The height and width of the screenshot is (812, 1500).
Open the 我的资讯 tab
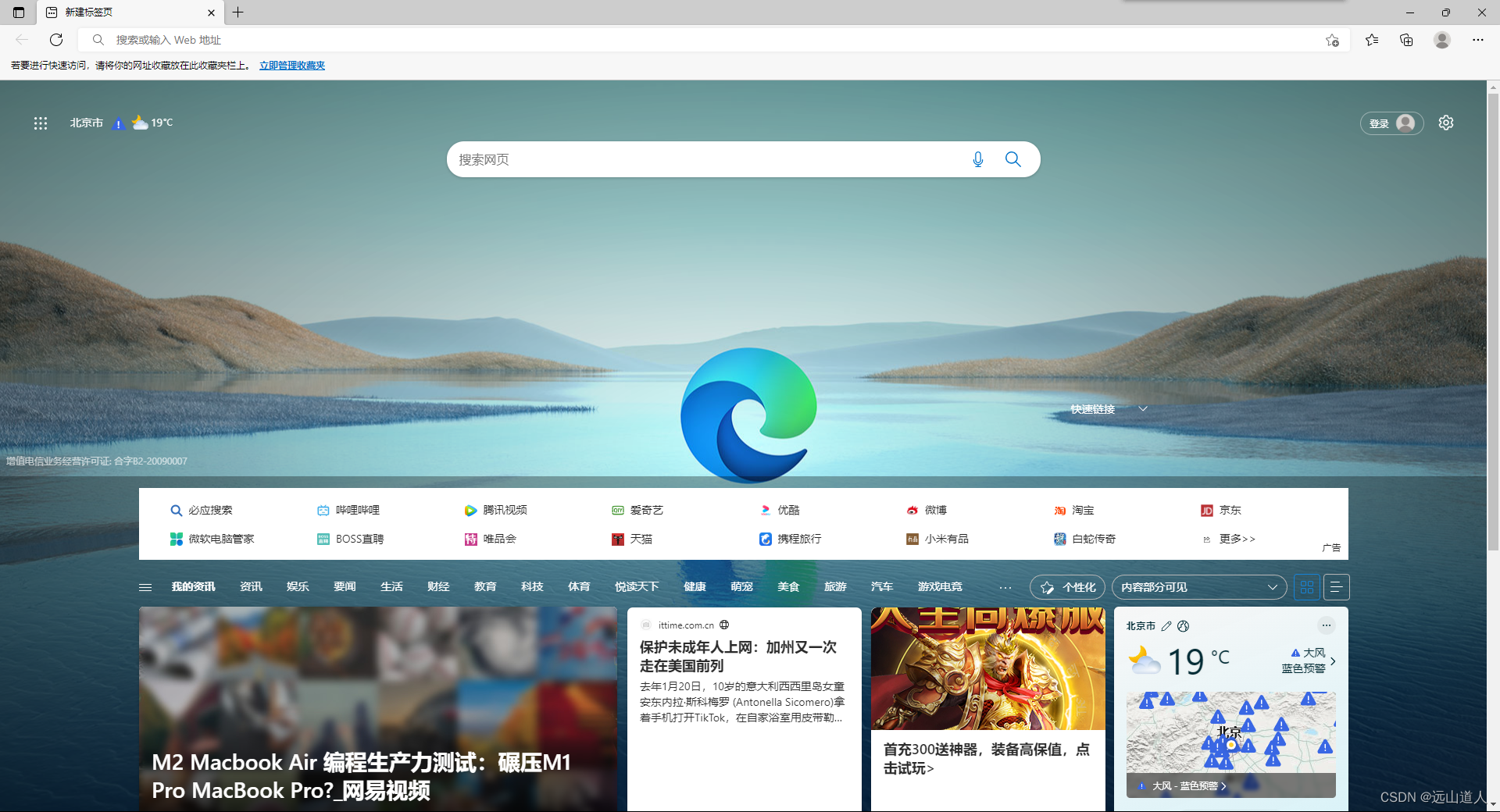coord(193,587)
